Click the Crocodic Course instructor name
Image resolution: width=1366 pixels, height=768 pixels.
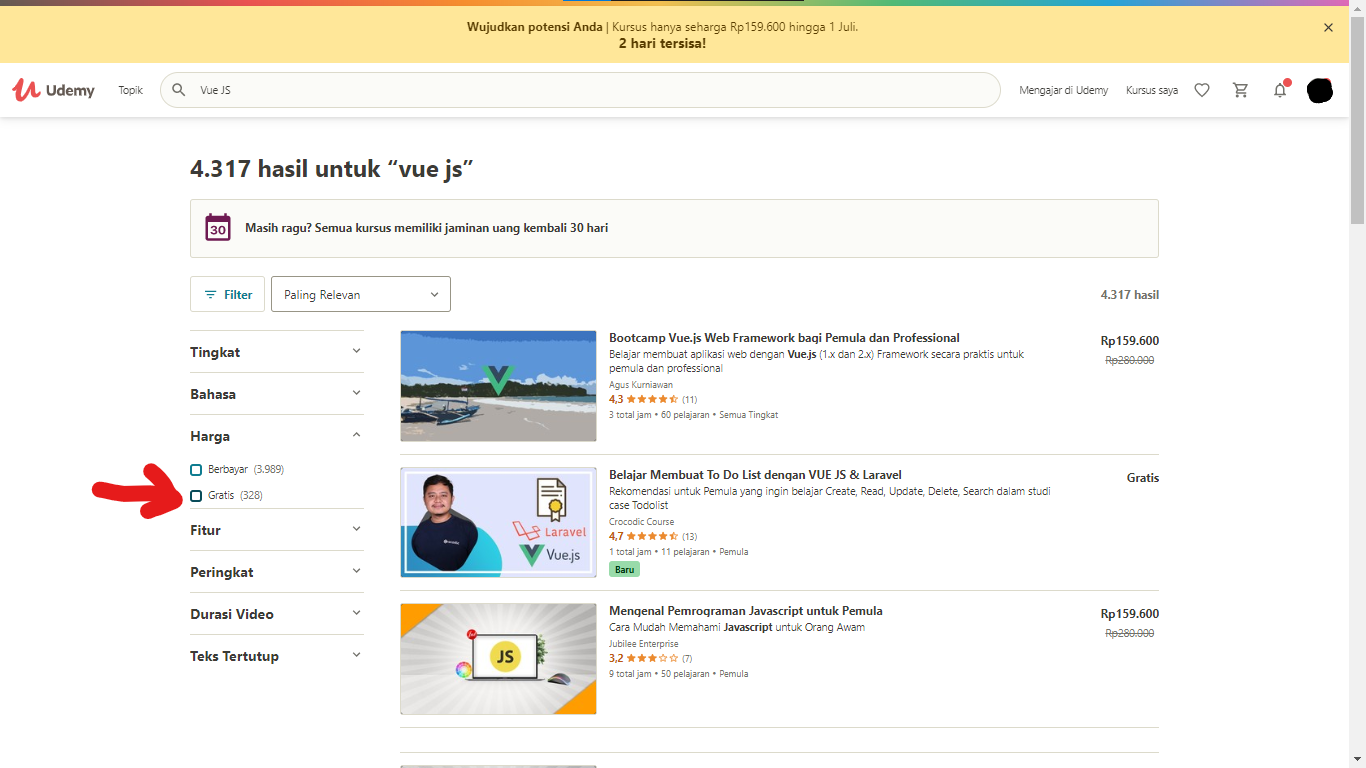(641, 522)
